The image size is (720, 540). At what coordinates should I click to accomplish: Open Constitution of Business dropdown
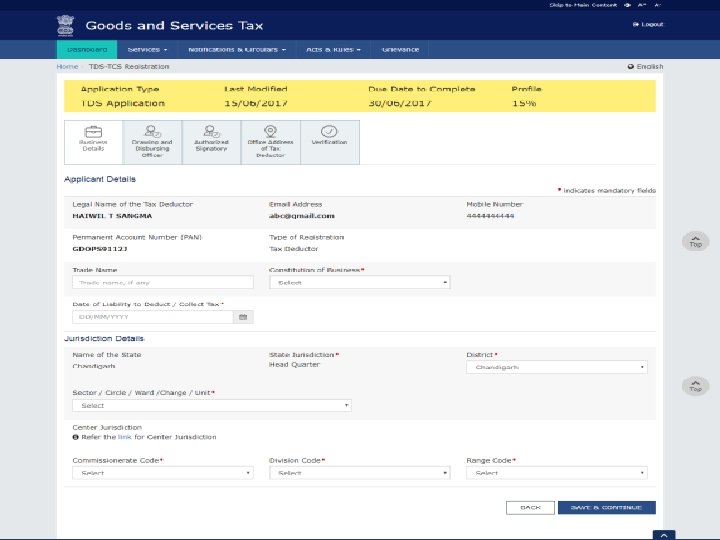click(360, 282)
